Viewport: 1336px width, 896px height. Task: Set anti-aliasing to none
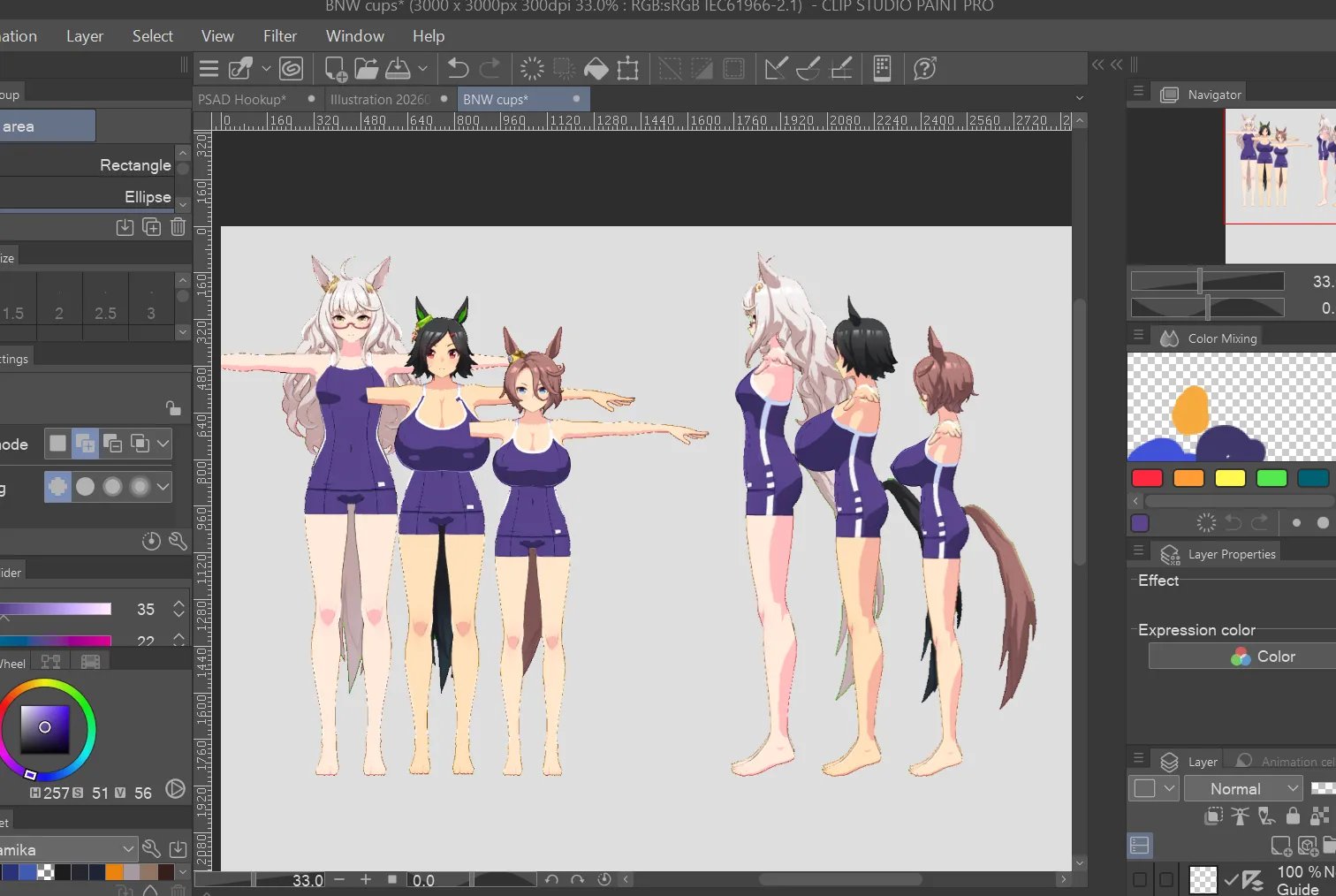[x=57, y=486]
